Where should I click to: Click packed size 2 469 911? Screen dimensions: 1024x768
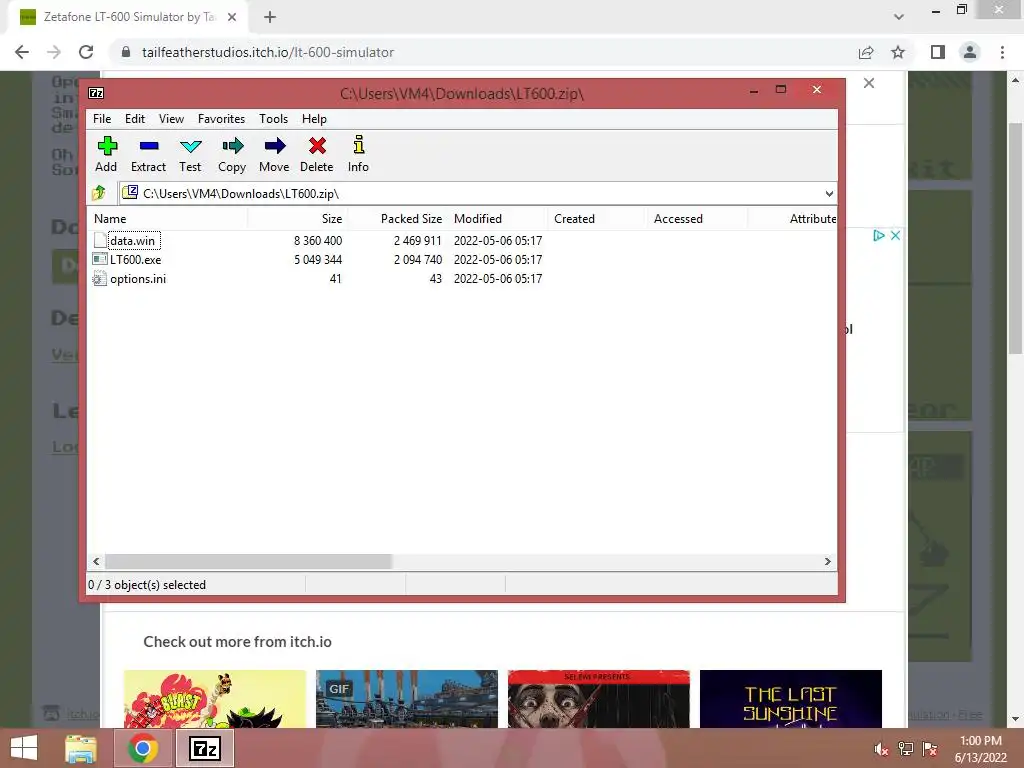tap(418, 240)
